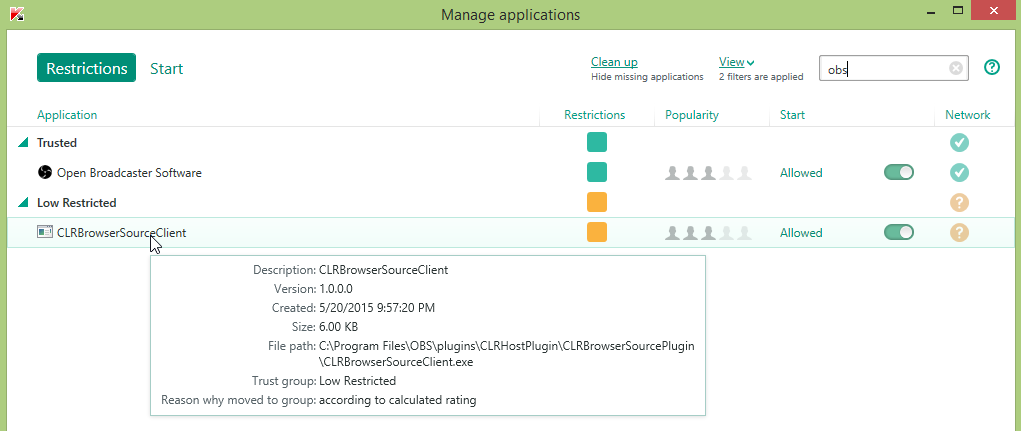Screen dimensions: 1021x431
Task: Click Open Broadcaster Software network checkmark icon
Action: pos(959,173)
